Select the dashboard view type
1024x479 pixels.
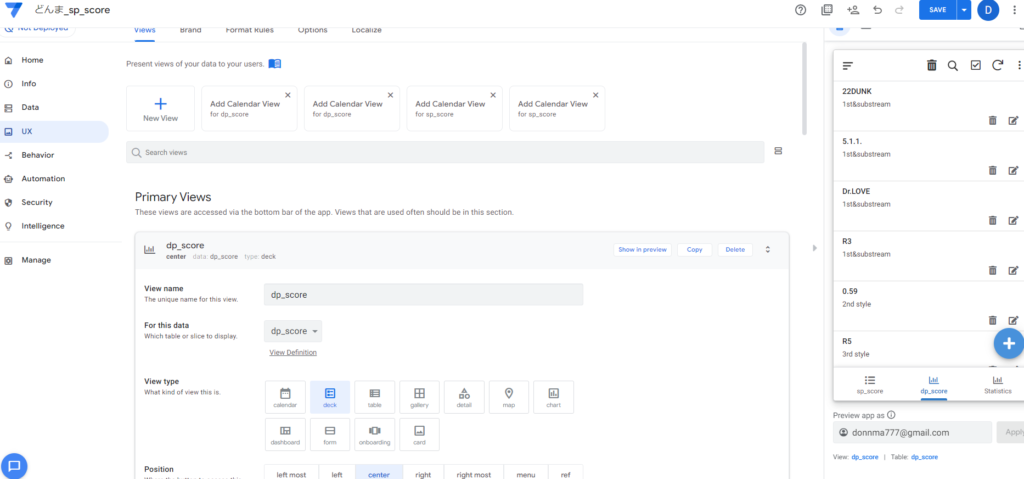(285, 435)
